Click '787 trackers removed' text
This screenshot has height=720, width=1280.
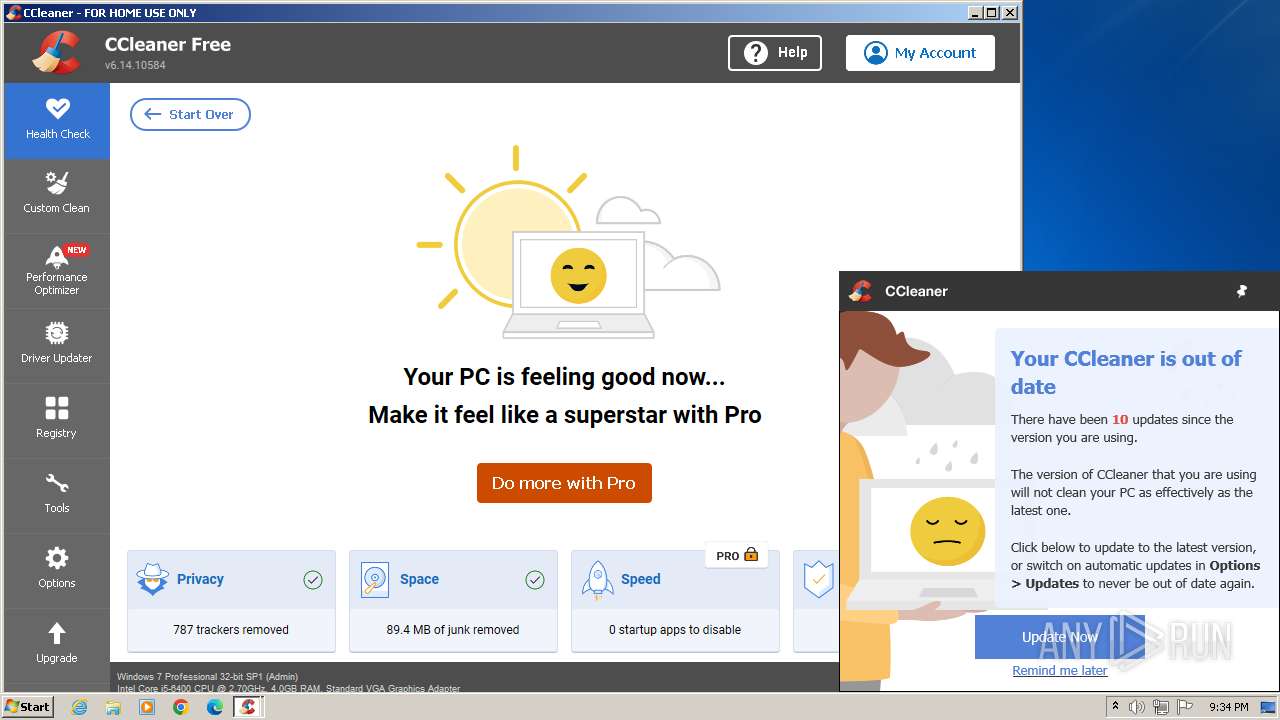[x=231, y=630]
